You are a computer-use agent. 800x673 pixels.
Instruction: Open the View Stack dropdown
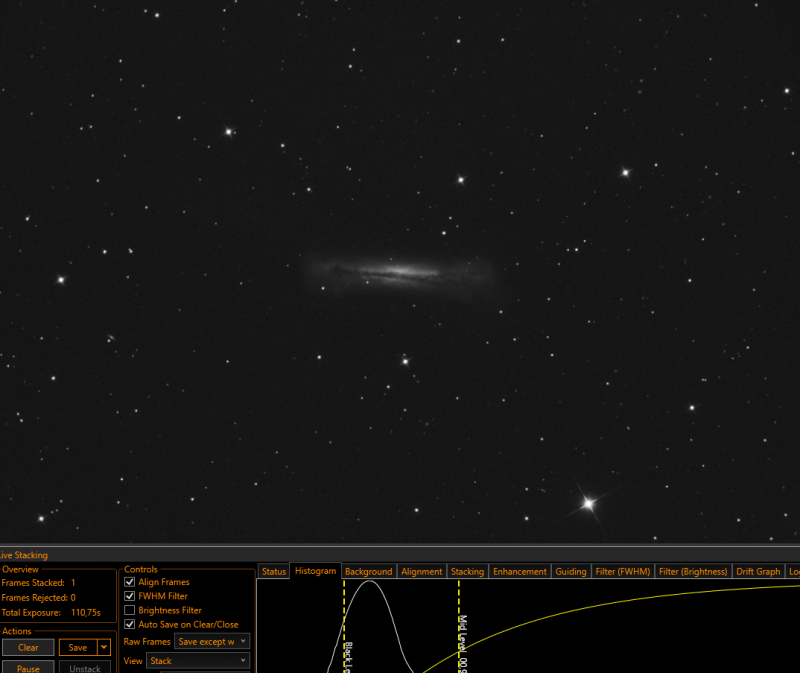198,661
